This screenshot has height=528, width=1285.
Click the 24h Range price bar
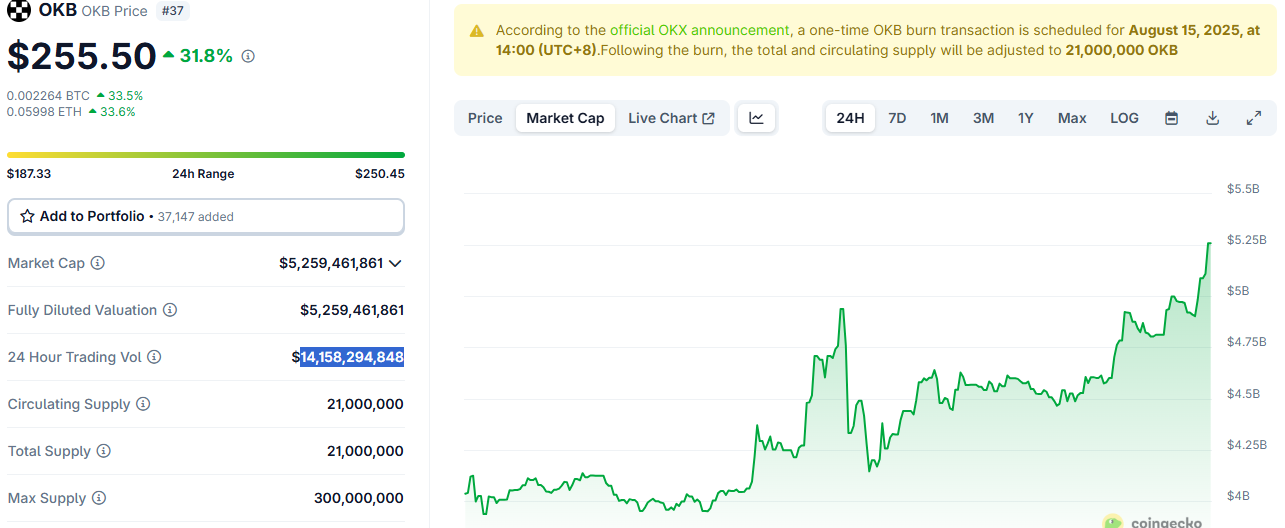[x=205, y=155]
